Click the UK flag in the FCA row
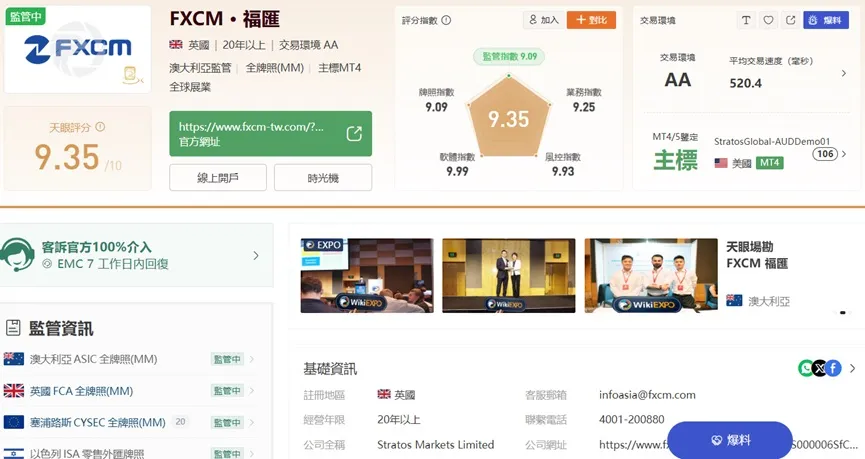The image size is (865, 459). pyautogui.click(x=14, y=391)
